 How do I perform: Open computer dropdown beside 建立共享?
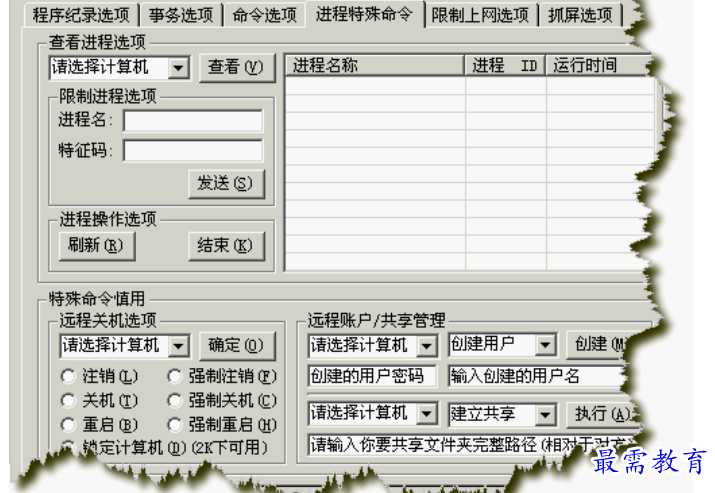click(x=427, y=414)
